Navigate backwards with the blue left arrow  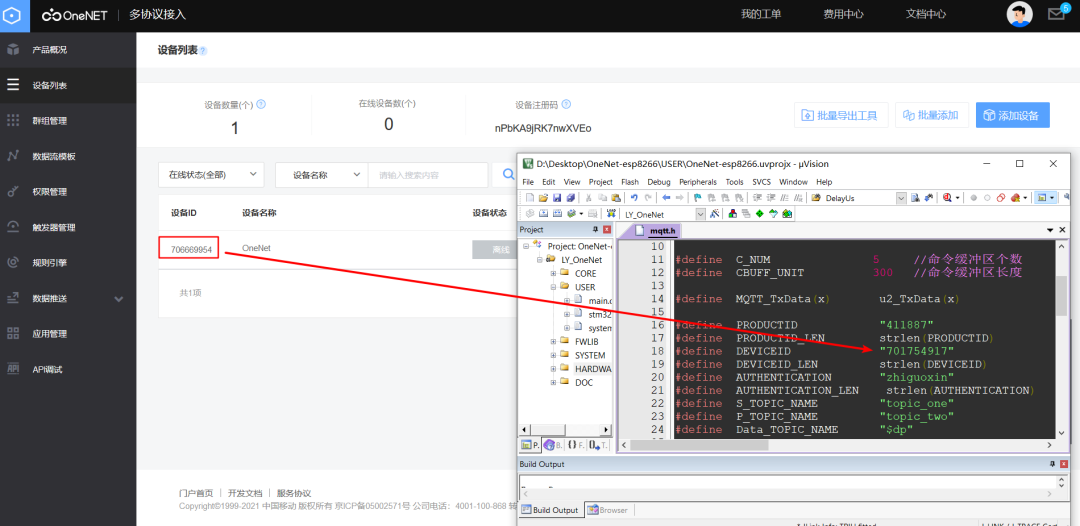(666, 198)
